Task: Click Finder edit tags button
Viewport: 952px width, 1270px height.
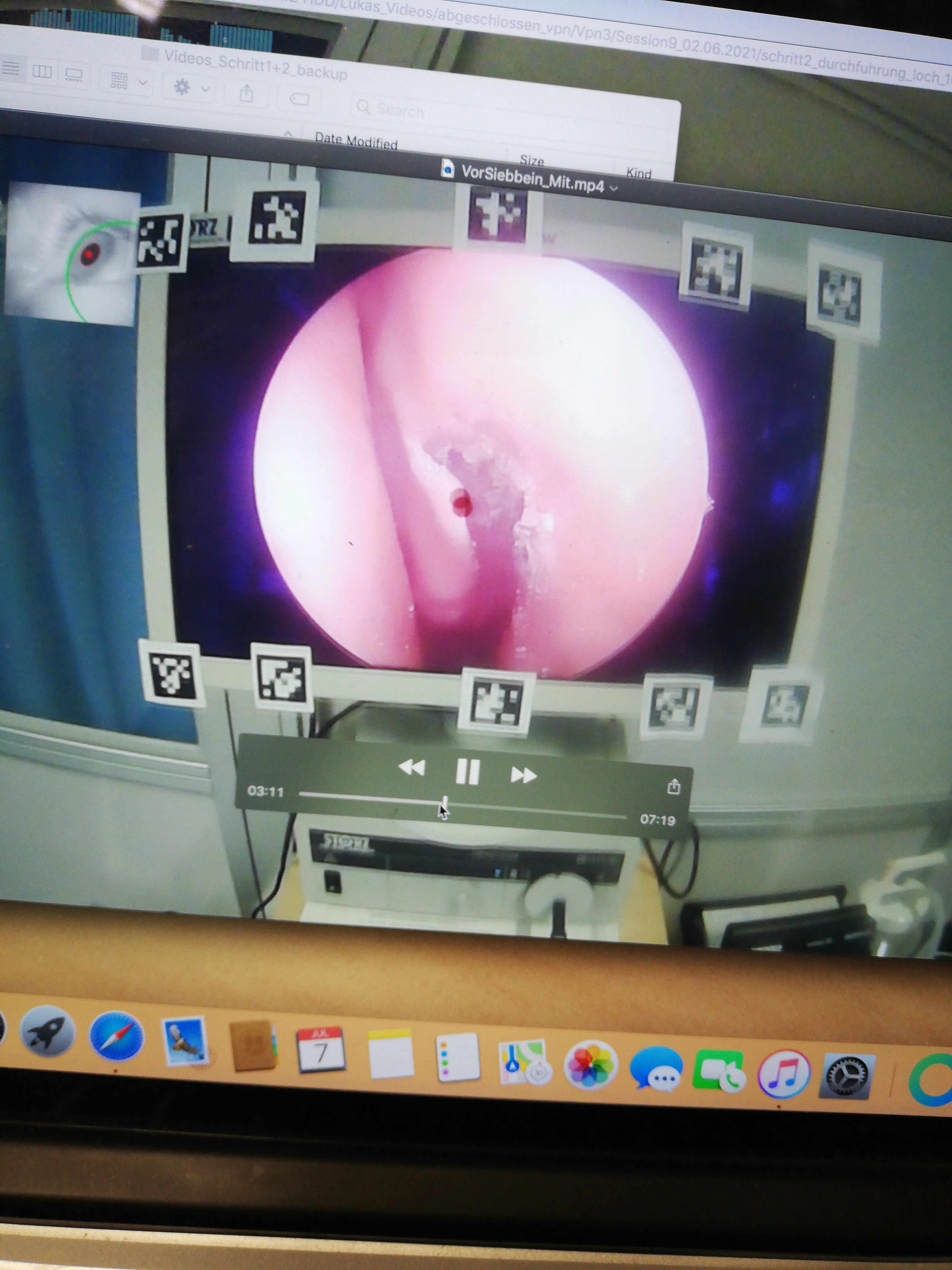Action: pyautogui.click(x=298, y=99)
